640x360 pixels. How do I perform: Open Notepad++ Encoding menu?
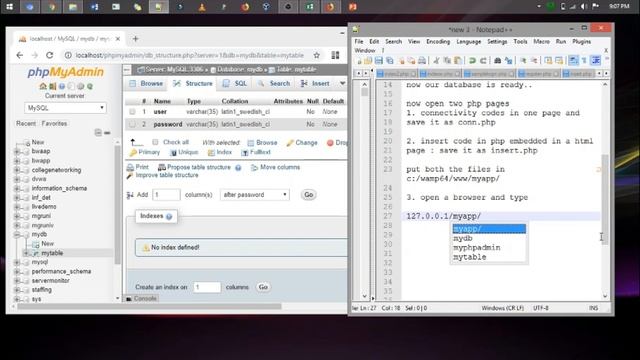coord(438,42)
